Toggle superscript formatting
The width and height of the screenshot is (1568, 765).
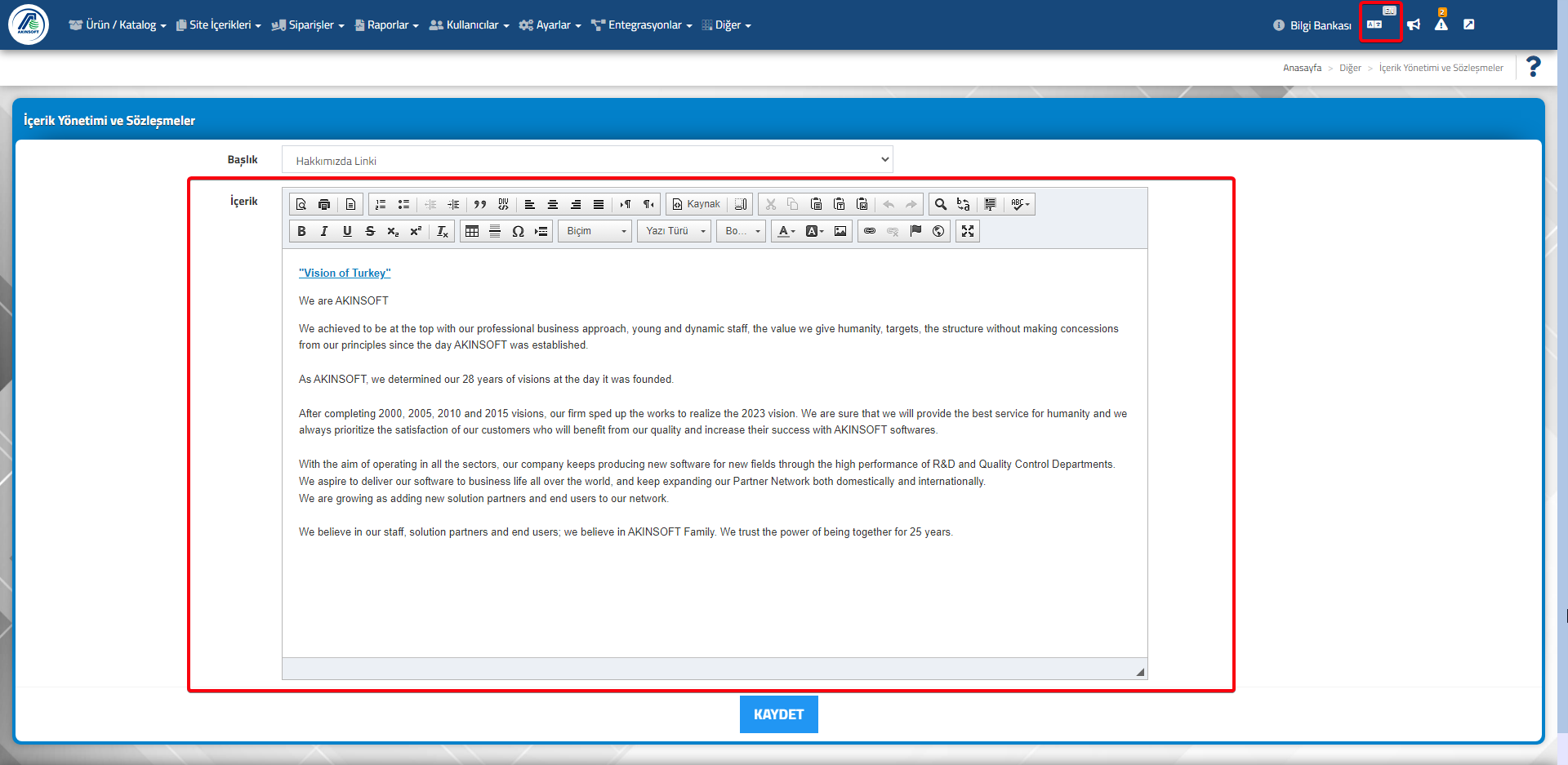click(x=416, y=231)
